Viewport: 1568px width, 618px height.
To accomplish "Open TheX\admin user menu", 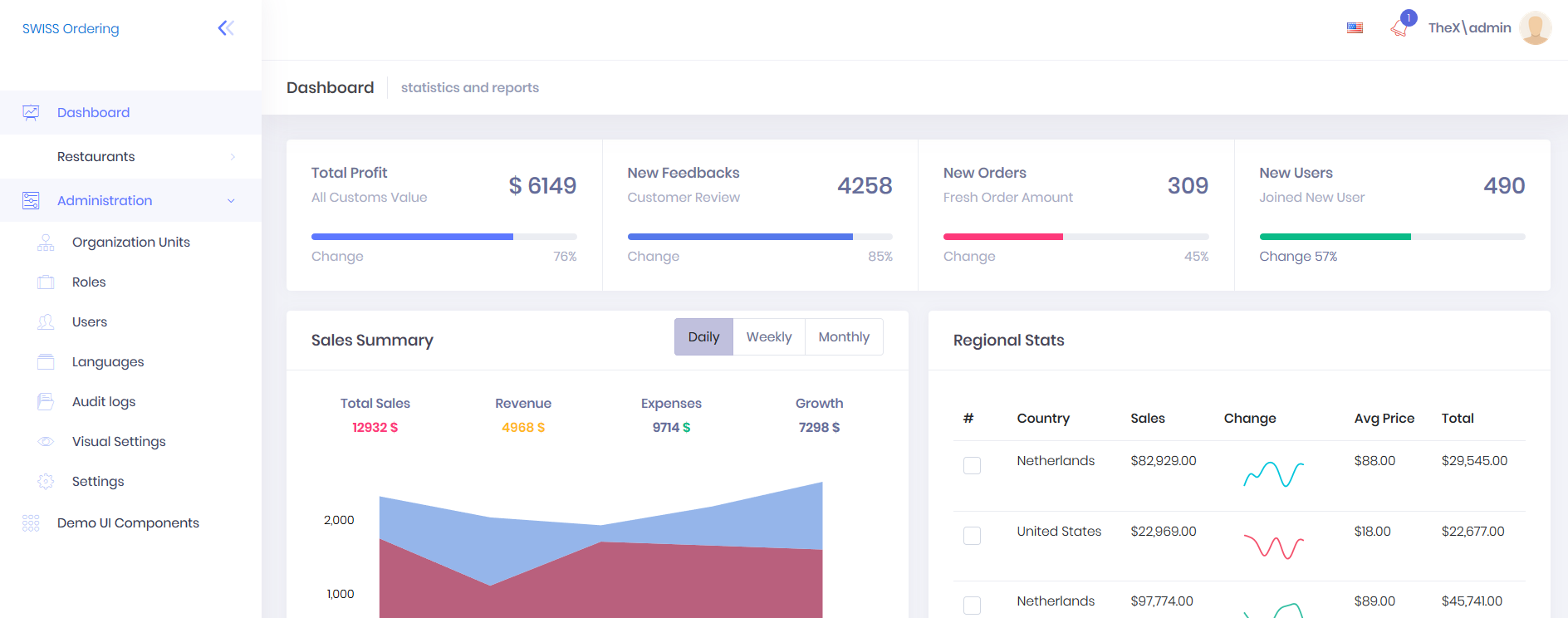I will [1469, 28].
